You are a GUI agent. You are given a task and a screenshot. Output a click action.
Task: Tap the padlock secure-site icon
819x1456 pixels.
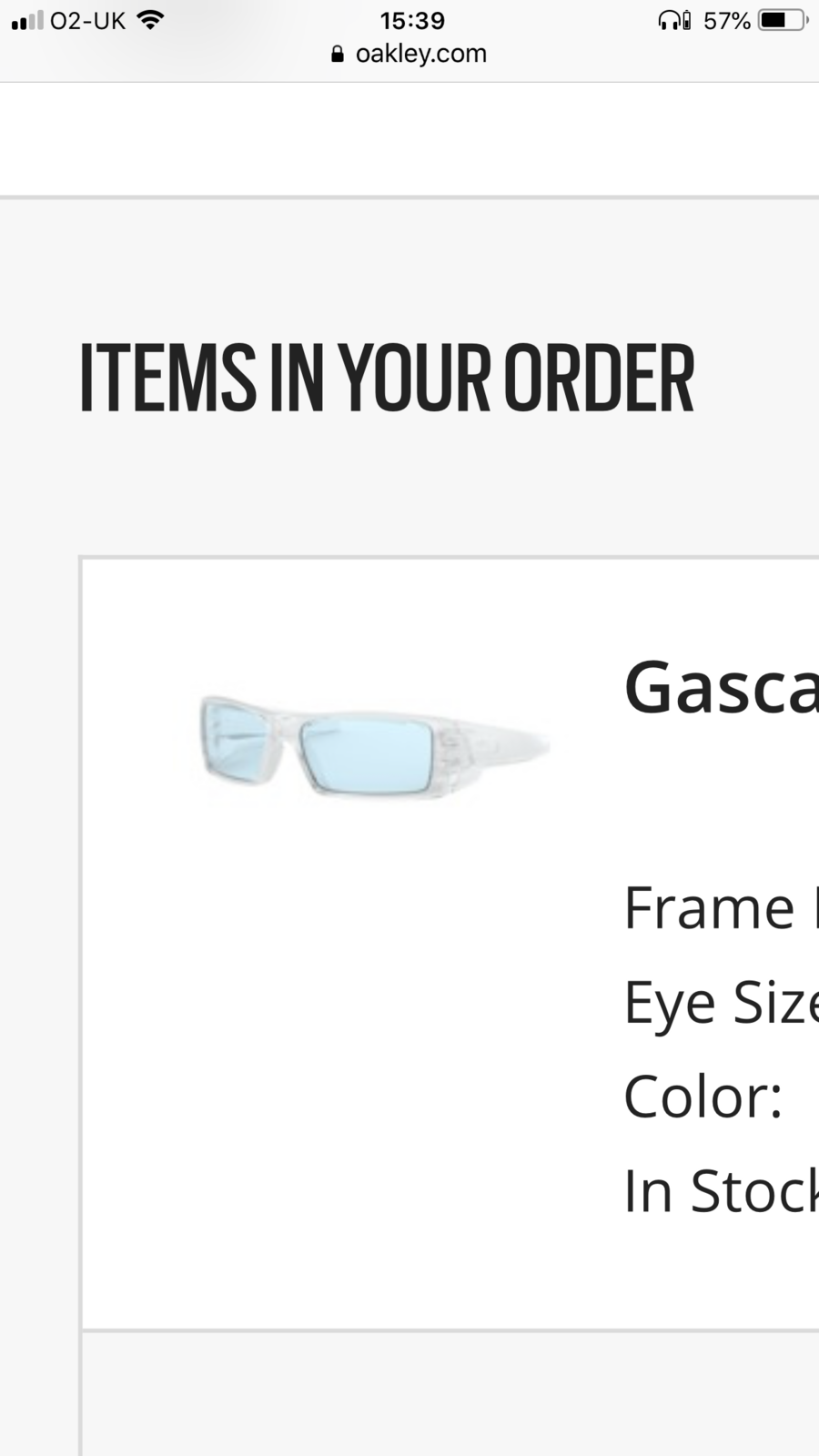[338, 55]
